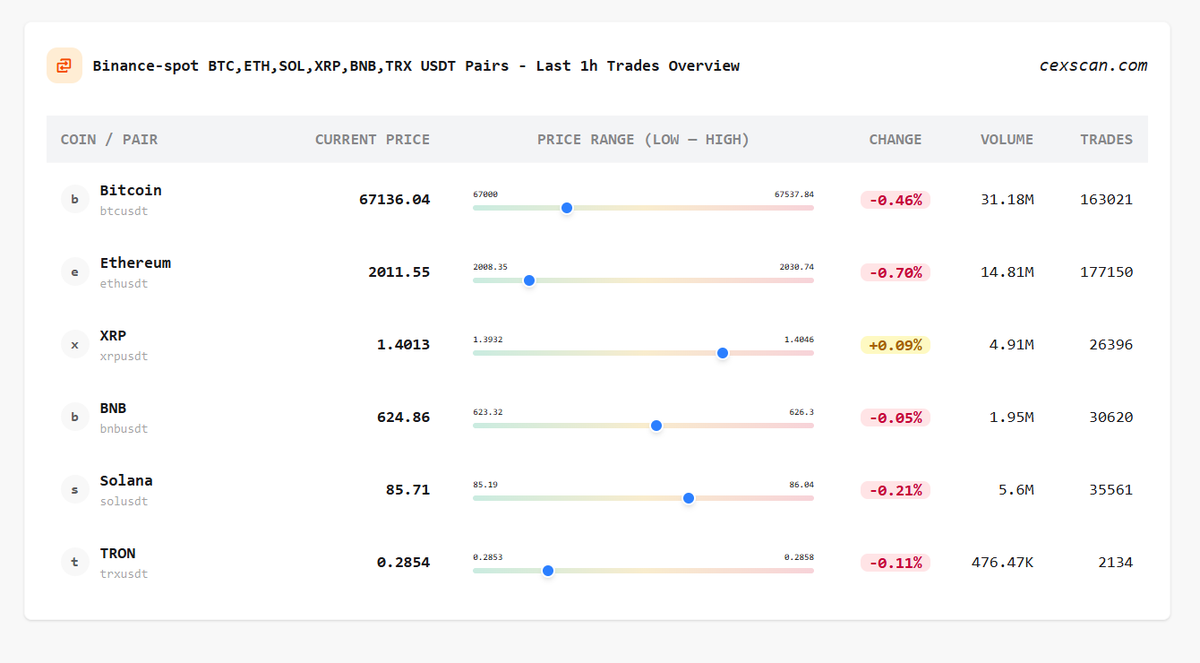This screenshot has width=1200, height=663.
Task: Click the xrpusdt pair label
Action: (x=124, y=356)
